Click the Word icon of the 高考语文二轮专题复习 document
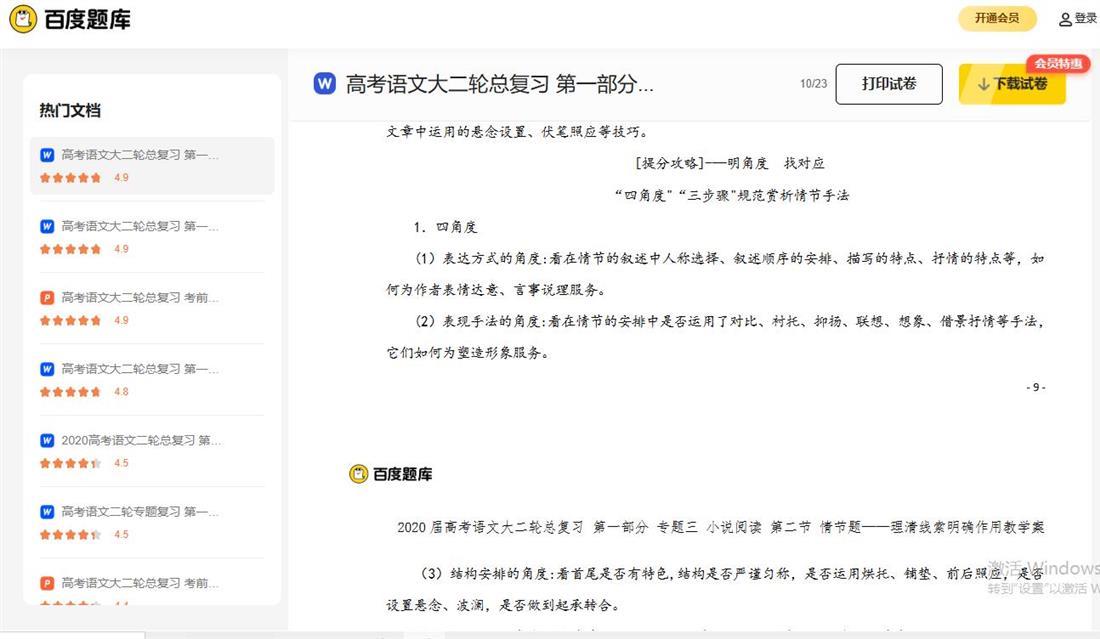 pyautogui.click(x=47, y=512)
